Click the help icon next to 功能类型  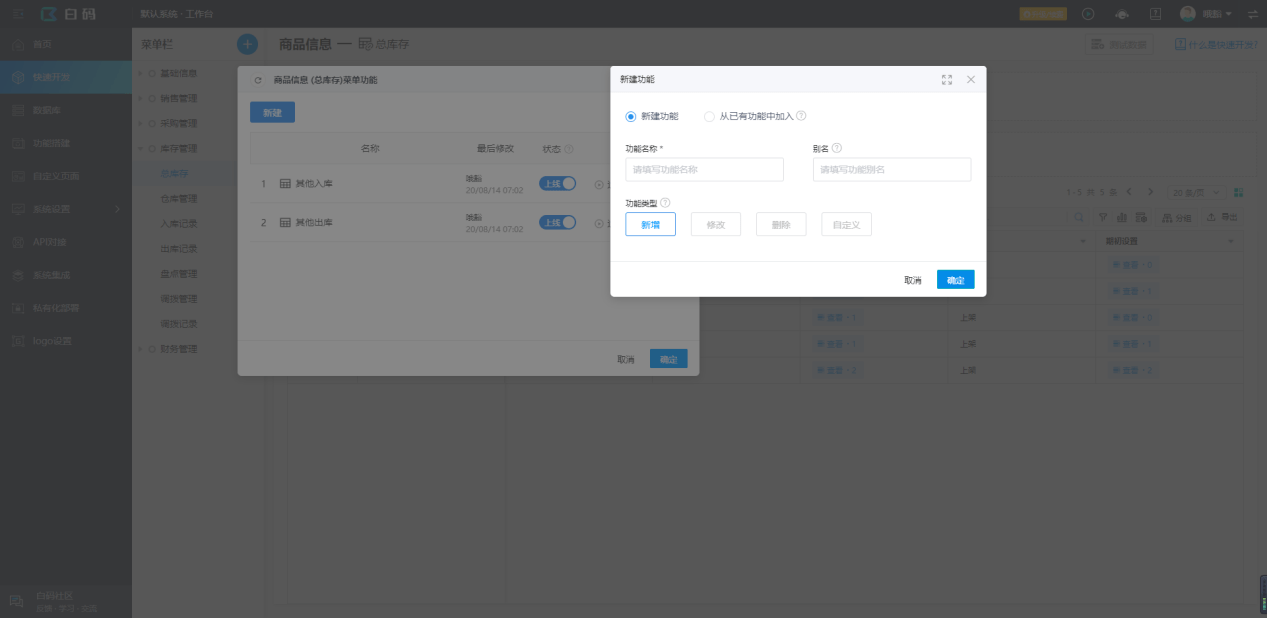point(665,203)
